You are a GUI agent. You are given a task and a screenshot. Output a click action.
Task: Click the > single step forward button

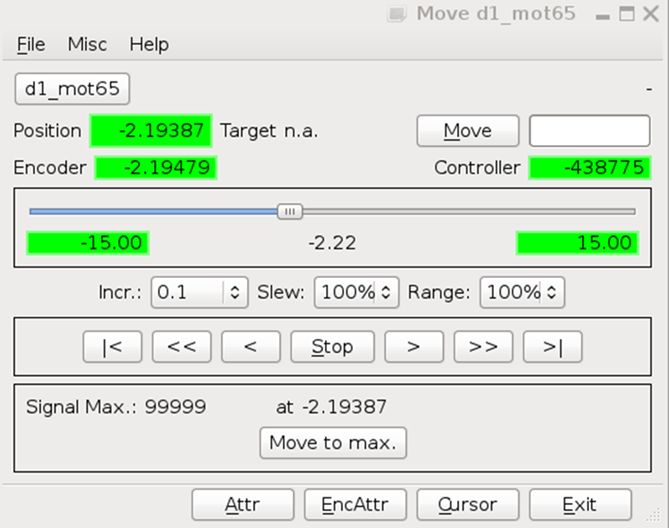tap(414, 347)
